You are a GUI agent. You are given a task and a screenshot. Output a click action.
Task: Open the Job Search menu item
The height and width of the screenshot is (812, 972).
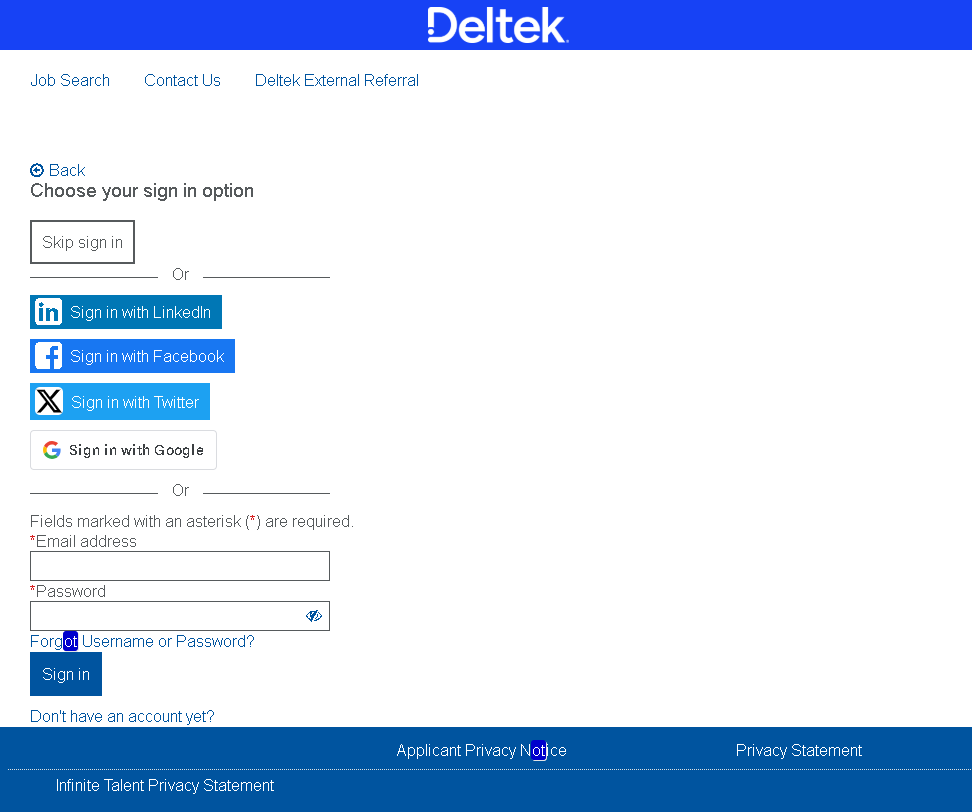[70, 80]
